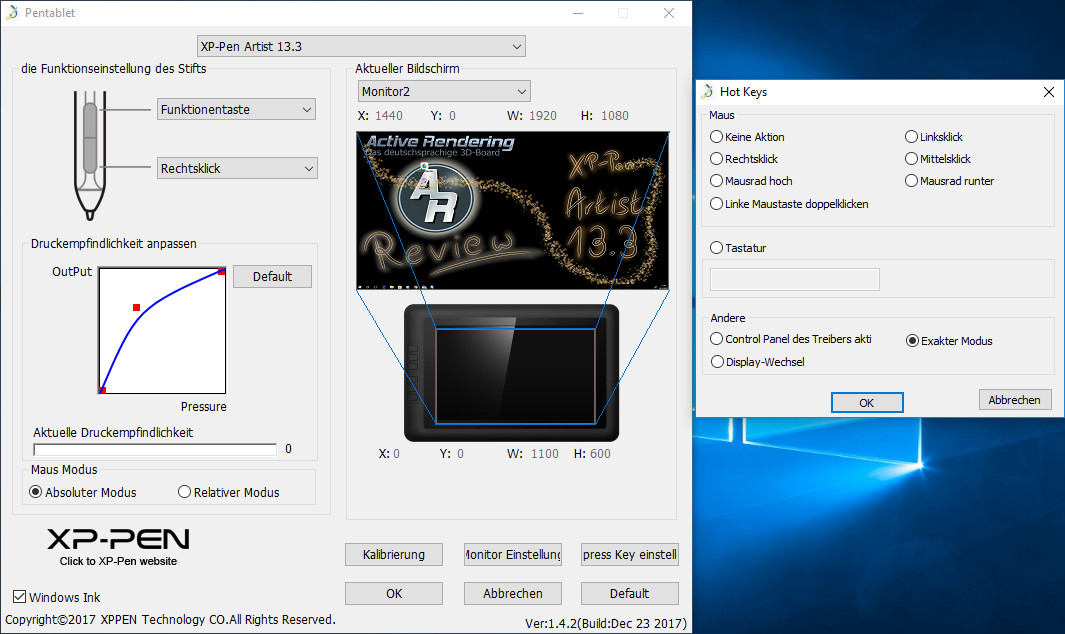This screenshot has height=634, width=1065.
Task: Open the Rechtsklick pen button dropdown
Action: (237, 169)
